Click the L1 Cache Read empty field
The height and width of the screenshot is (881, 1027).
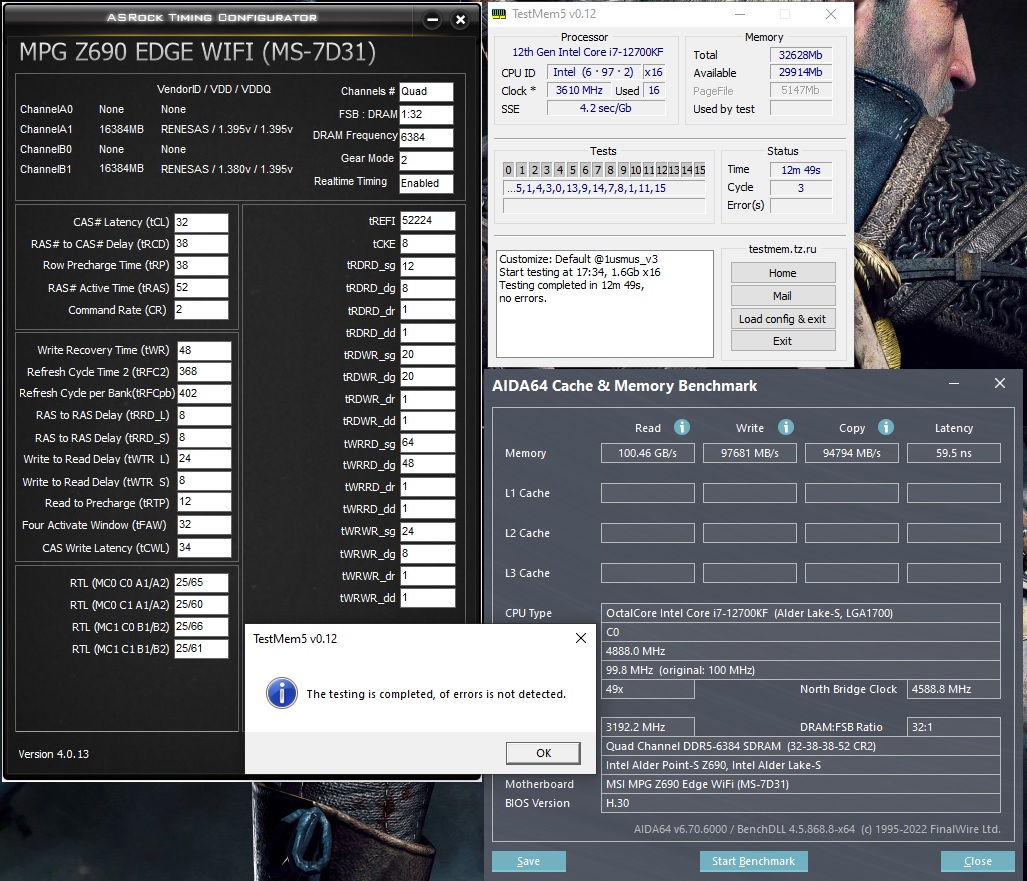(x=647, y=493)
